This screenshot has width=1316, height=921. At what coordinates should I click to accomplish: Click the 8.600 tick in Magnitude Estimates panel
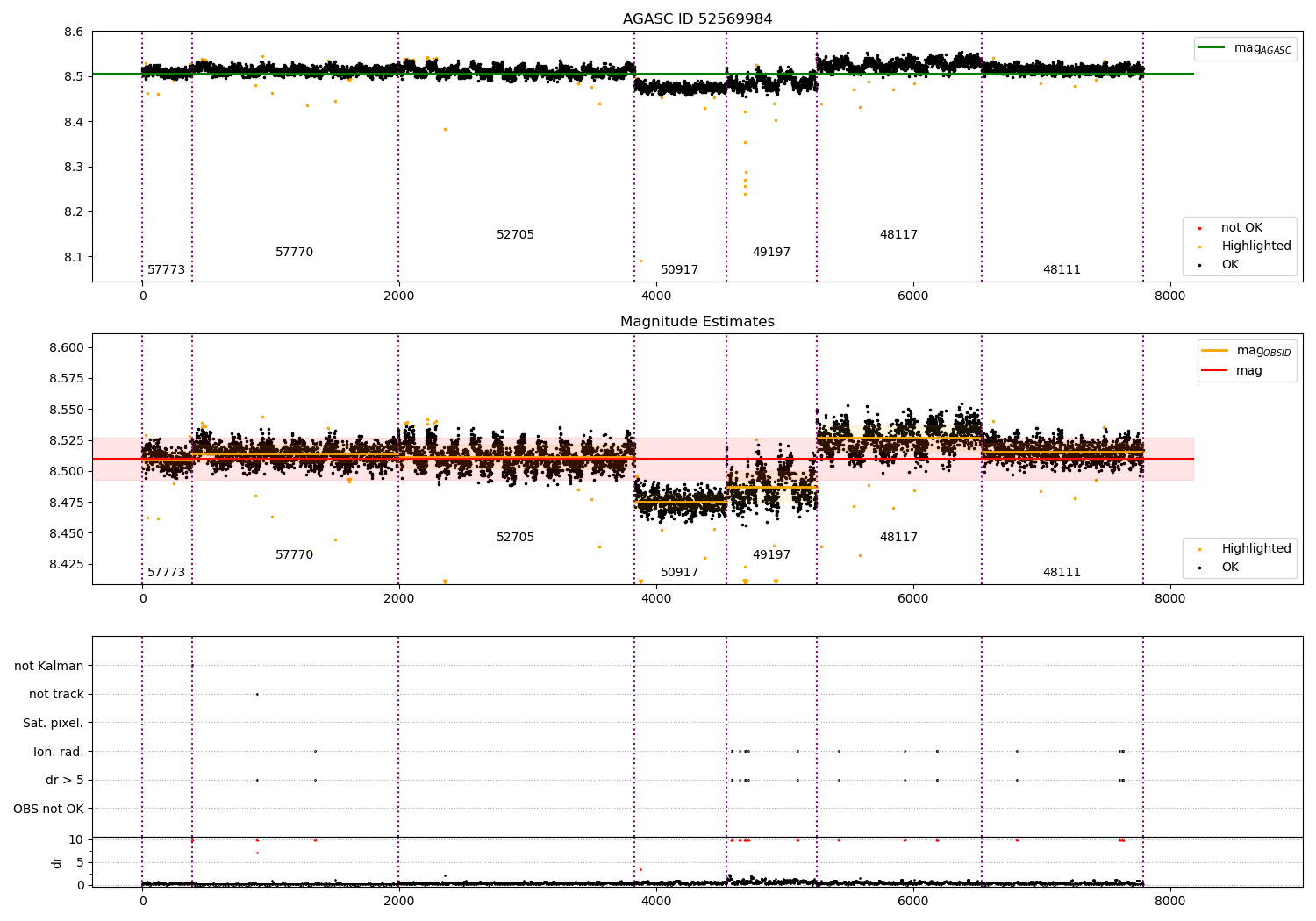(x=66, y=348)
